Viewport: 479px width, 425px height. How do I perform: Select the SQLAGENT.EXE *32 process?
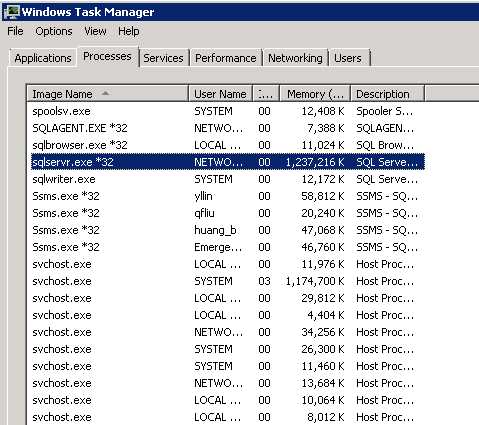[x=228, y=128]
